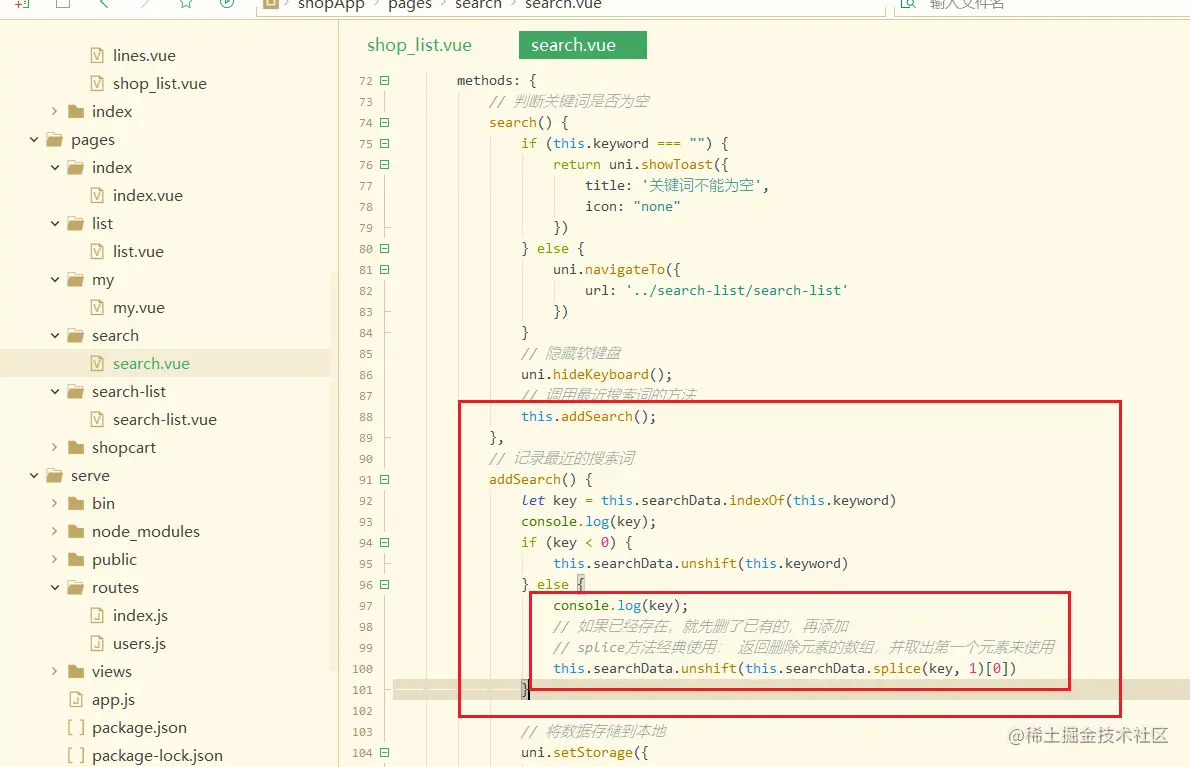Collapse the fold marker on line 104
This screenshot has width=1190, height=767.
click(x=385, y=753)
